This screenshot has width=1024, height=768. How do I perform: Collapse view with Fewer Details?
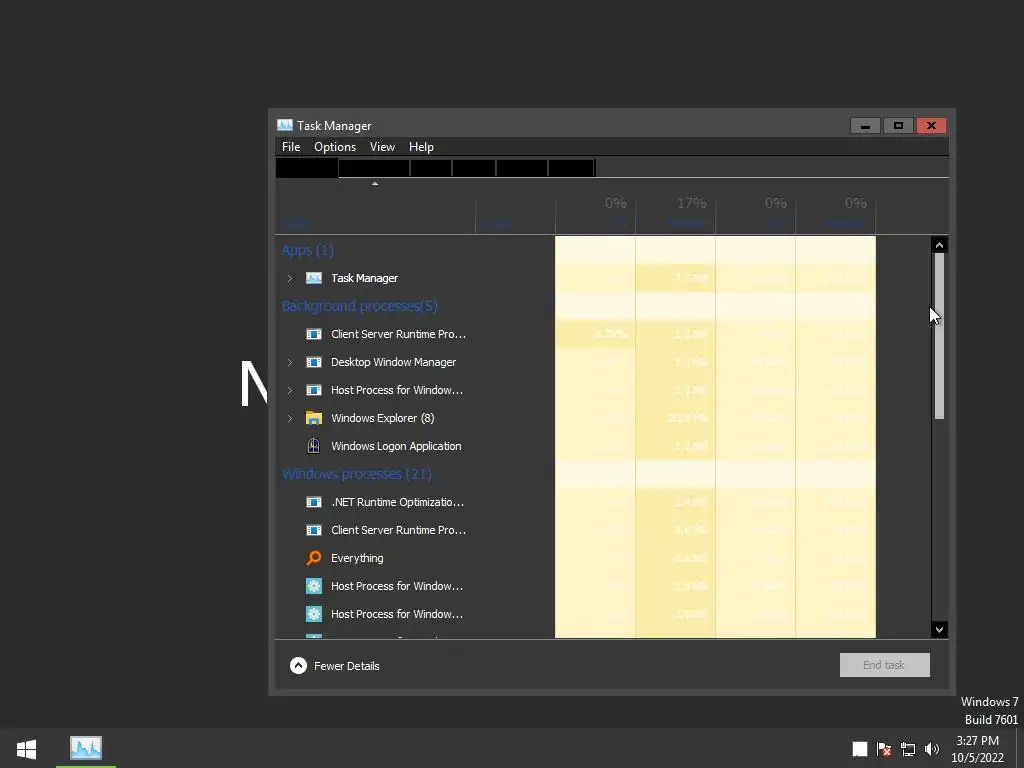[x=334, y=665]
